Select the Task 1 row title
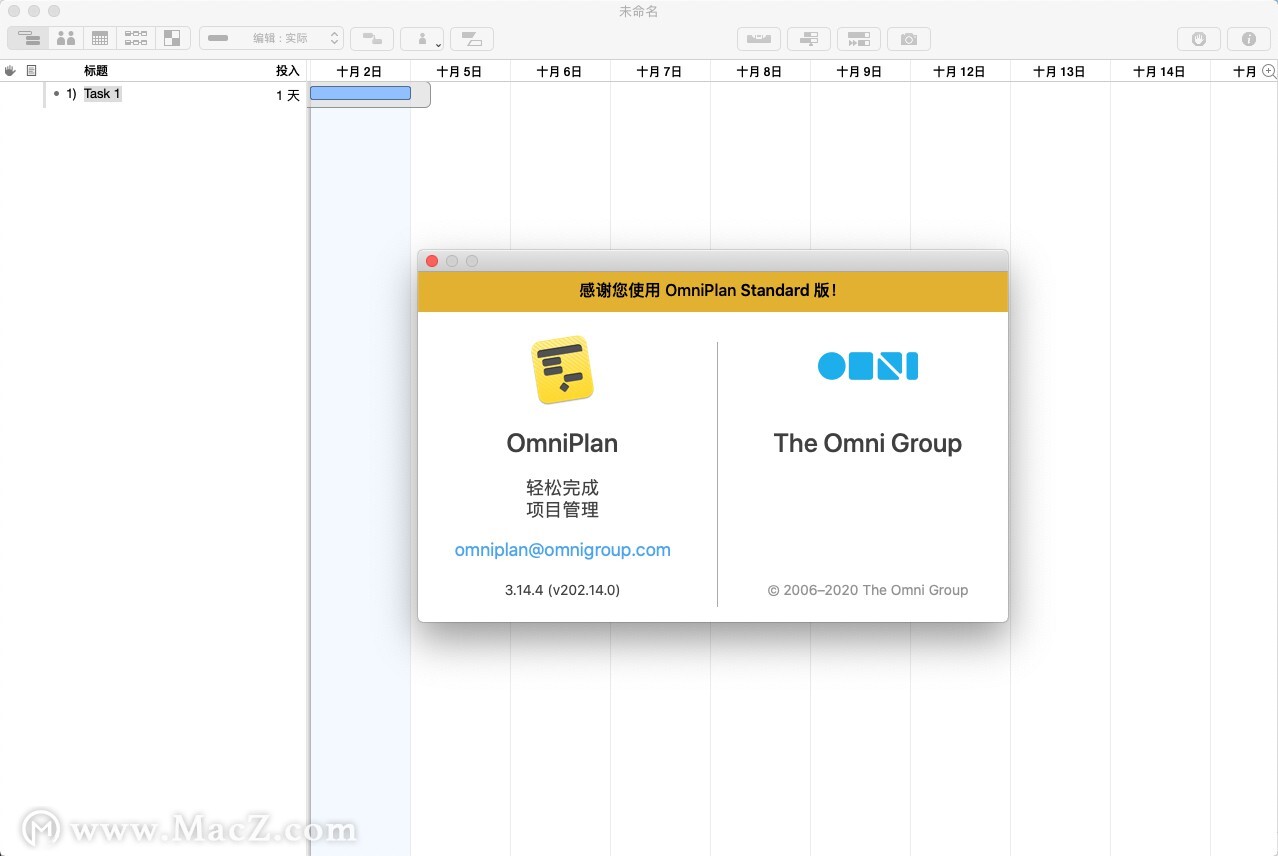 102,94
